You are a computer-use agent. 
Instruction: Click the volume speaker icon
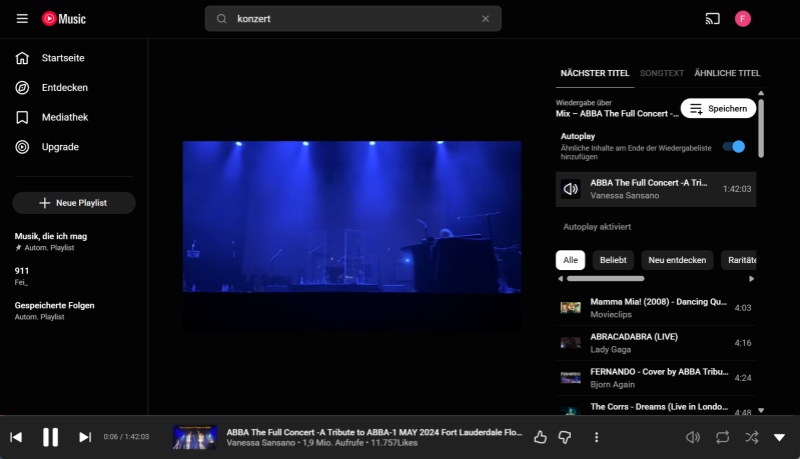pos(692,437)
